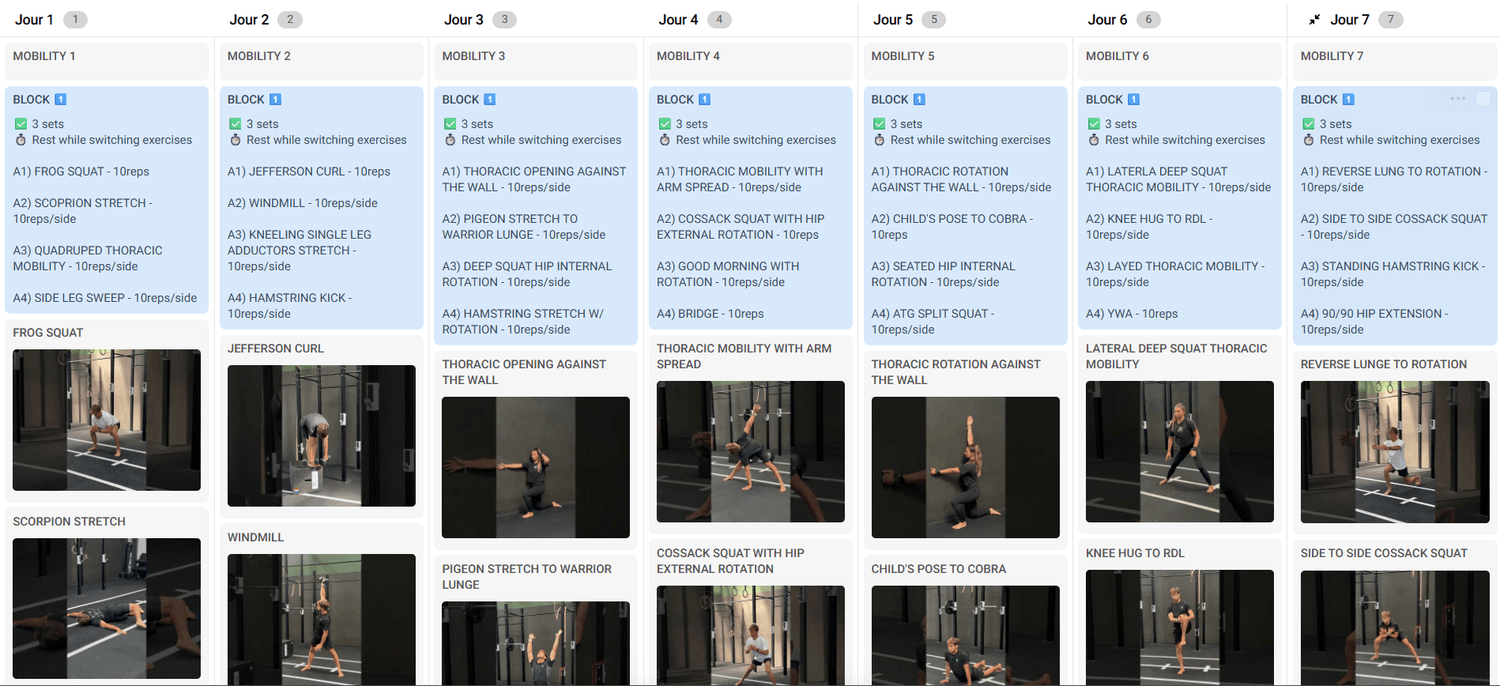Open the LATERAL DEEP SQUAT THORACIC MOBILITY thumbnail
This screenshot has width=1500, height=686.
coord(1180,451)
